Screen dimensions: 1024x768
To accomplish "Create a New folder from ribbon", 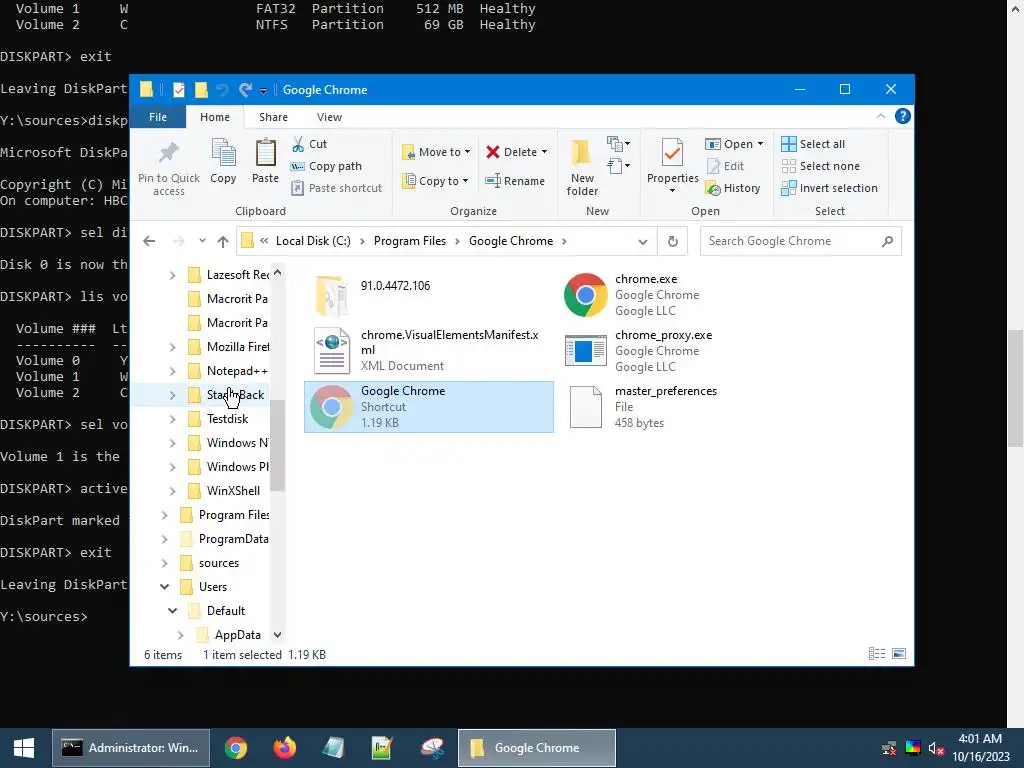I will click(x=582, y=167).
